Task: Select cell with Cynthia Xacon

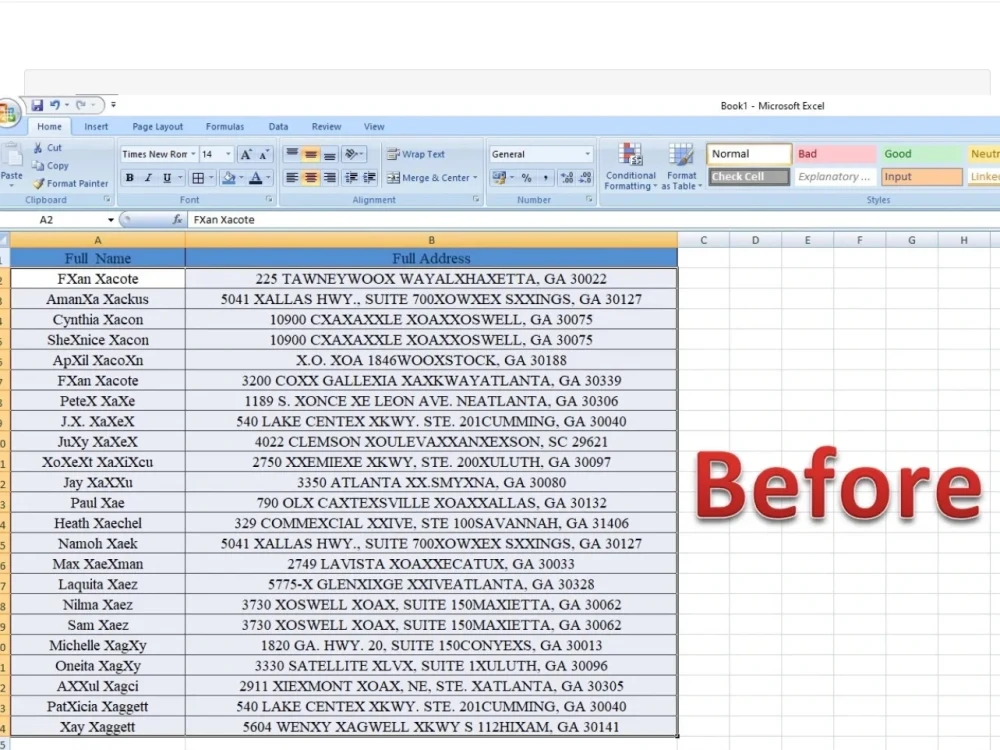Action: click(x=98, y=320)
